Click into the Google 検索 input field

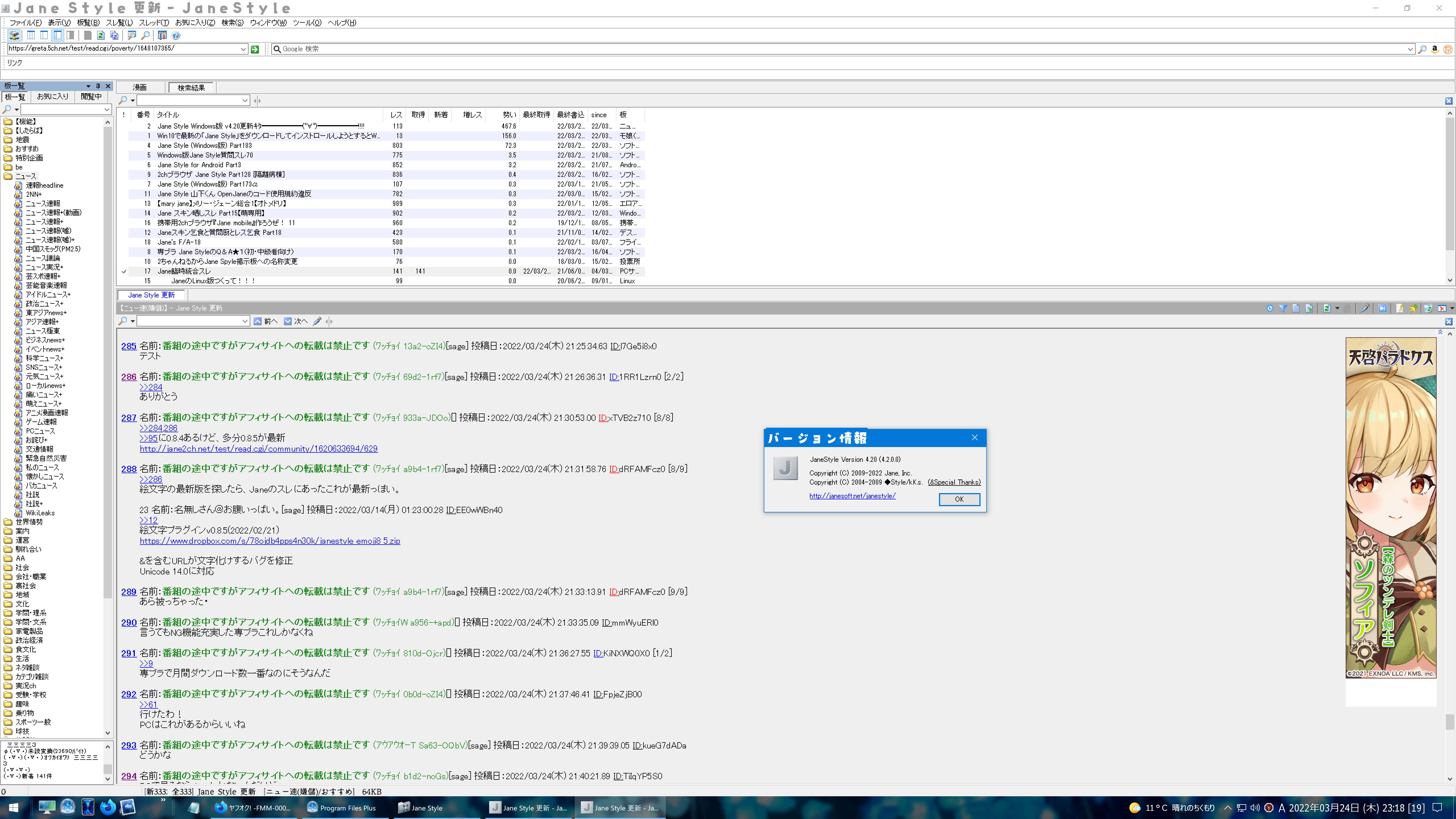842,49
